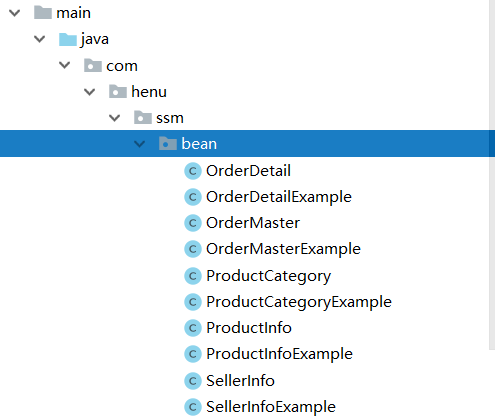Click the class icon beside OrderDetail
The width and height of the screenshot is (495, 420).
click(193, 171)
